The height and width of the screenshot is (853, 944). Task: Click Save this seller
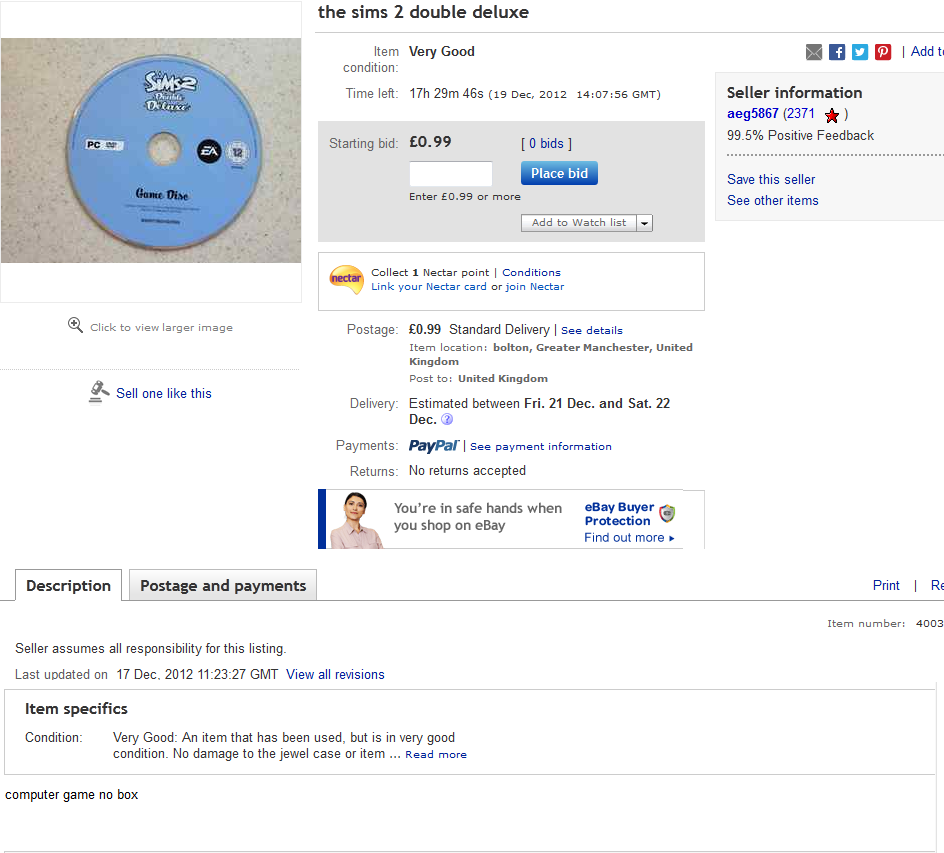point(771,179)
